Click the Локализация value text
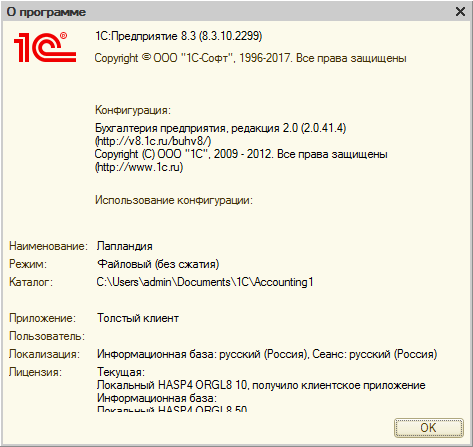 pyautogui.click(x=267, y=354)
